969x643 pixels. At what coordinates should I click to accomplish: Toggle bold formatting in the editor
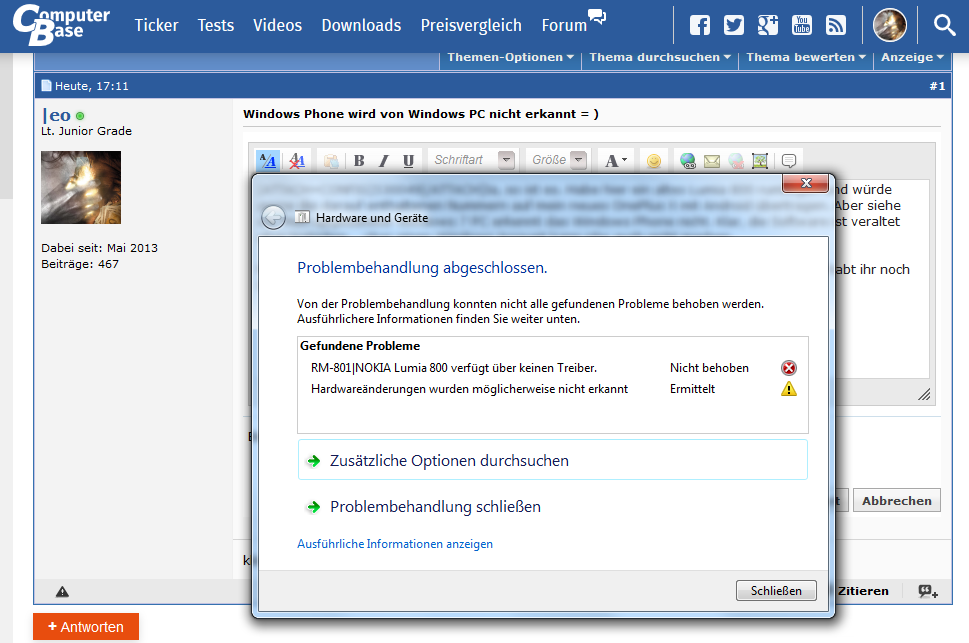point(359,161)
